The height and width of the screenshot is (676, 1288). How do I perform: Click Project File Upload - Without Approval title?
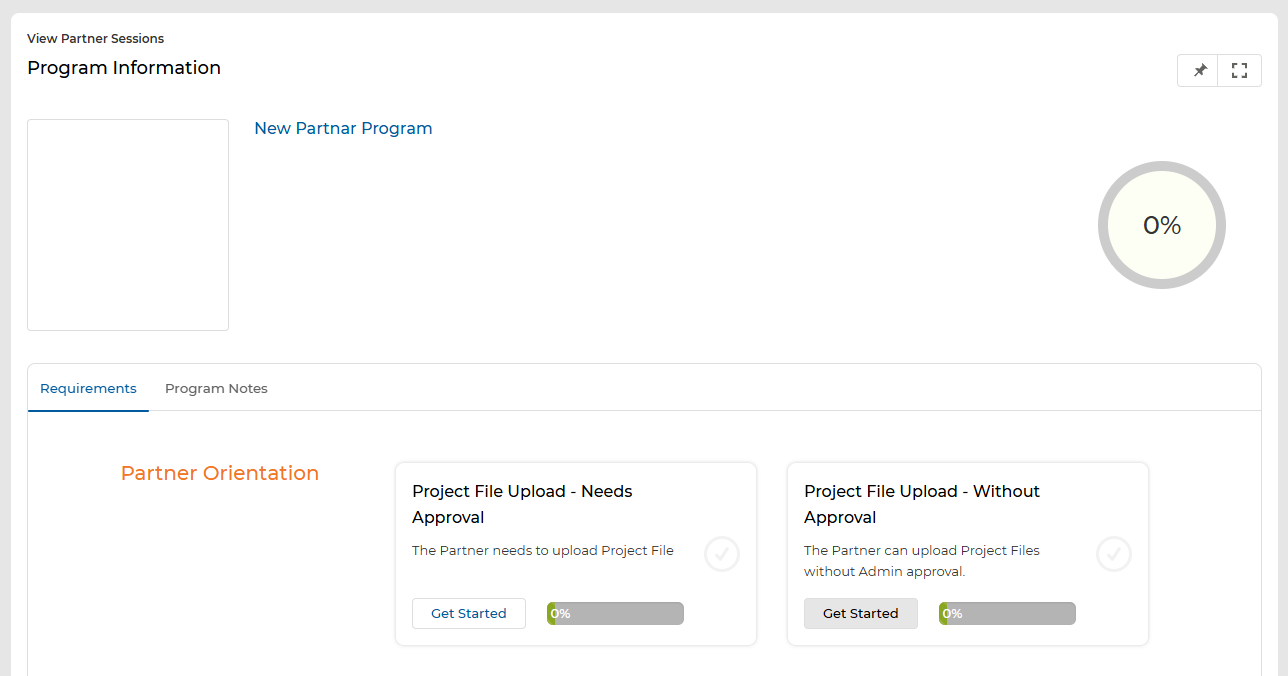coord(922,504)
